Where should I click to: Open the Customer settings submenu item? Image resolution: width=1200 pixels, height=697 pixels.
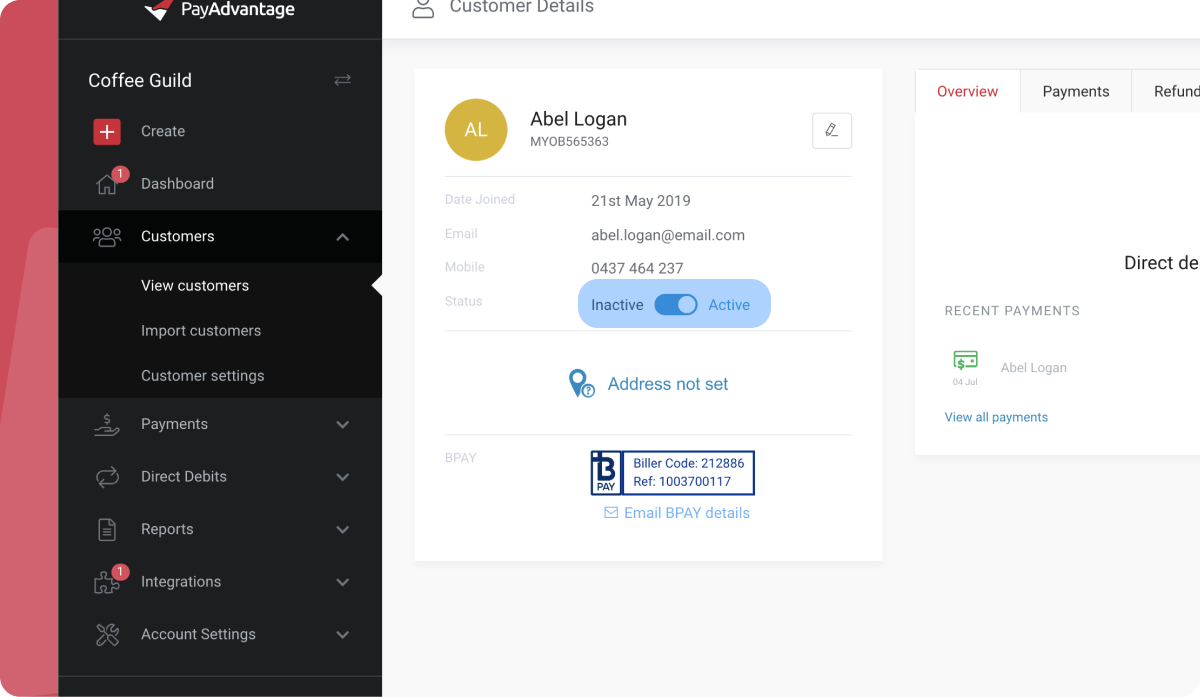tap(203, 376)
